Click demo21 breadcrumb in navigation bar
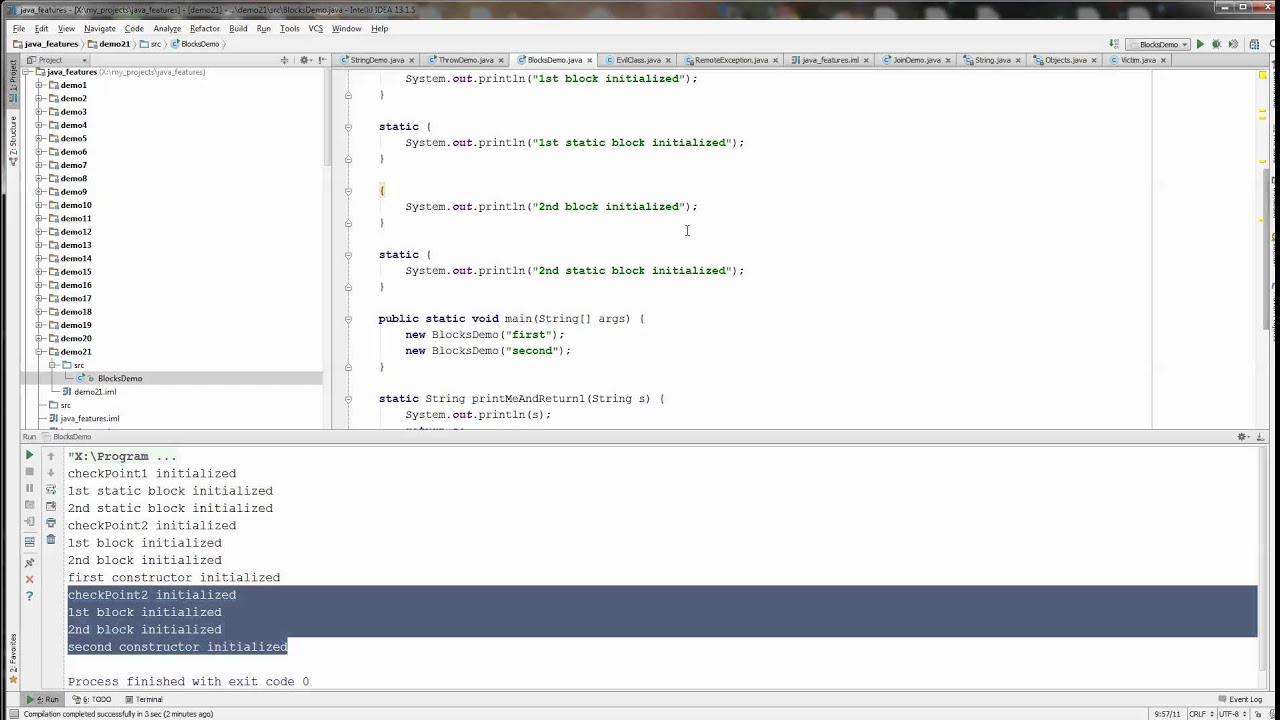 click(109, 44)
